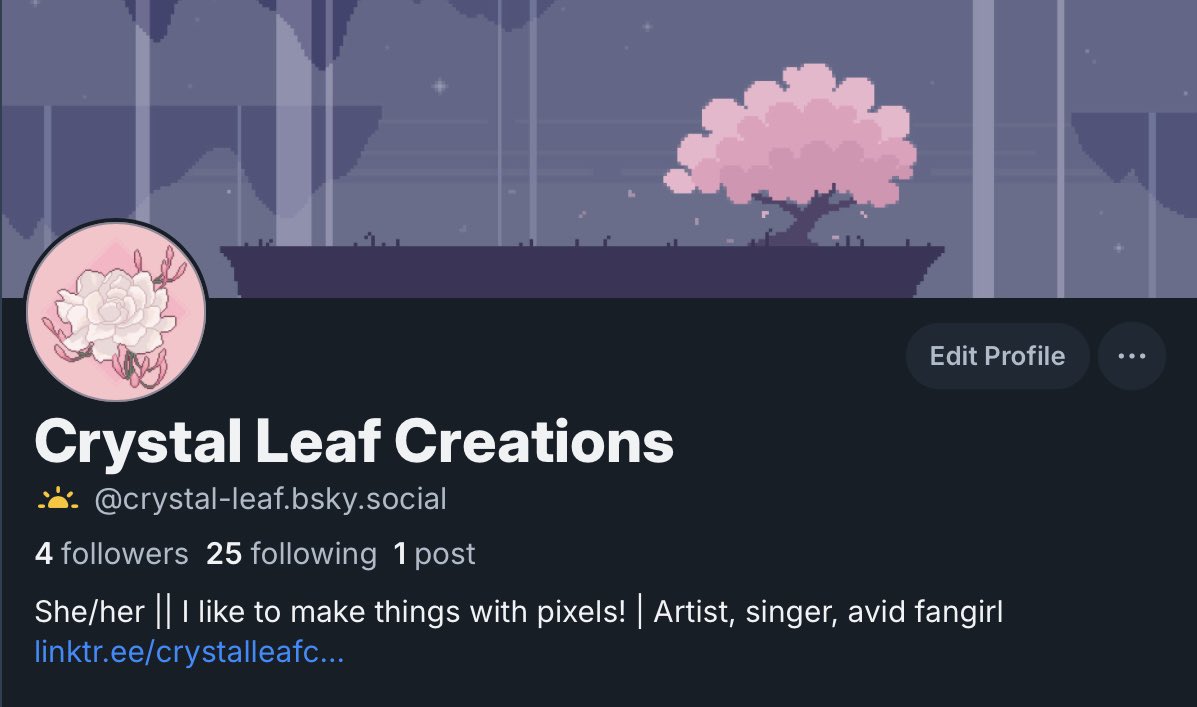Click the pixel cherry tree banner image
This screenshot has height=707, width=1197.
pyautogui.click(x=598, y=149)
